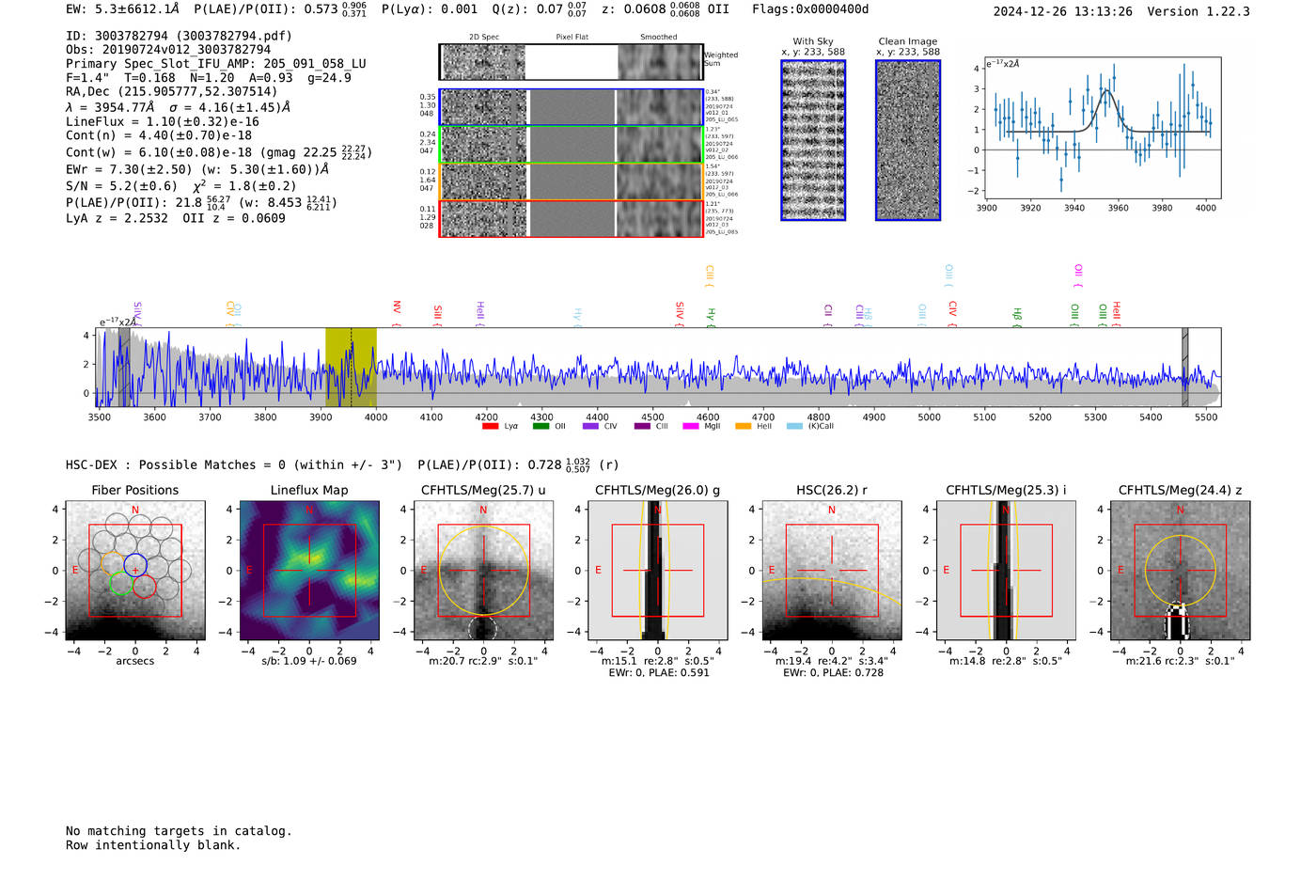This screenshot has width=1316, height=896.
Task: Open the HSC(26.2) r cutout image
Action: (x=832, y=571)
